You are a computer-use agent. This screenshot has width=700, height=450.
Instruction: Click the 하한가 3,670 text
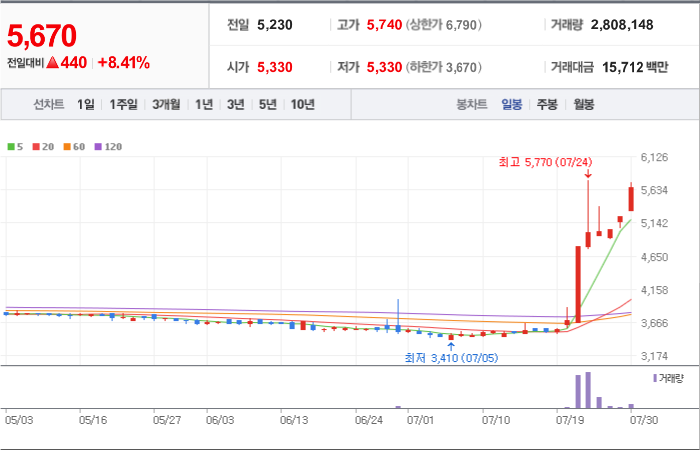(444, 67)
